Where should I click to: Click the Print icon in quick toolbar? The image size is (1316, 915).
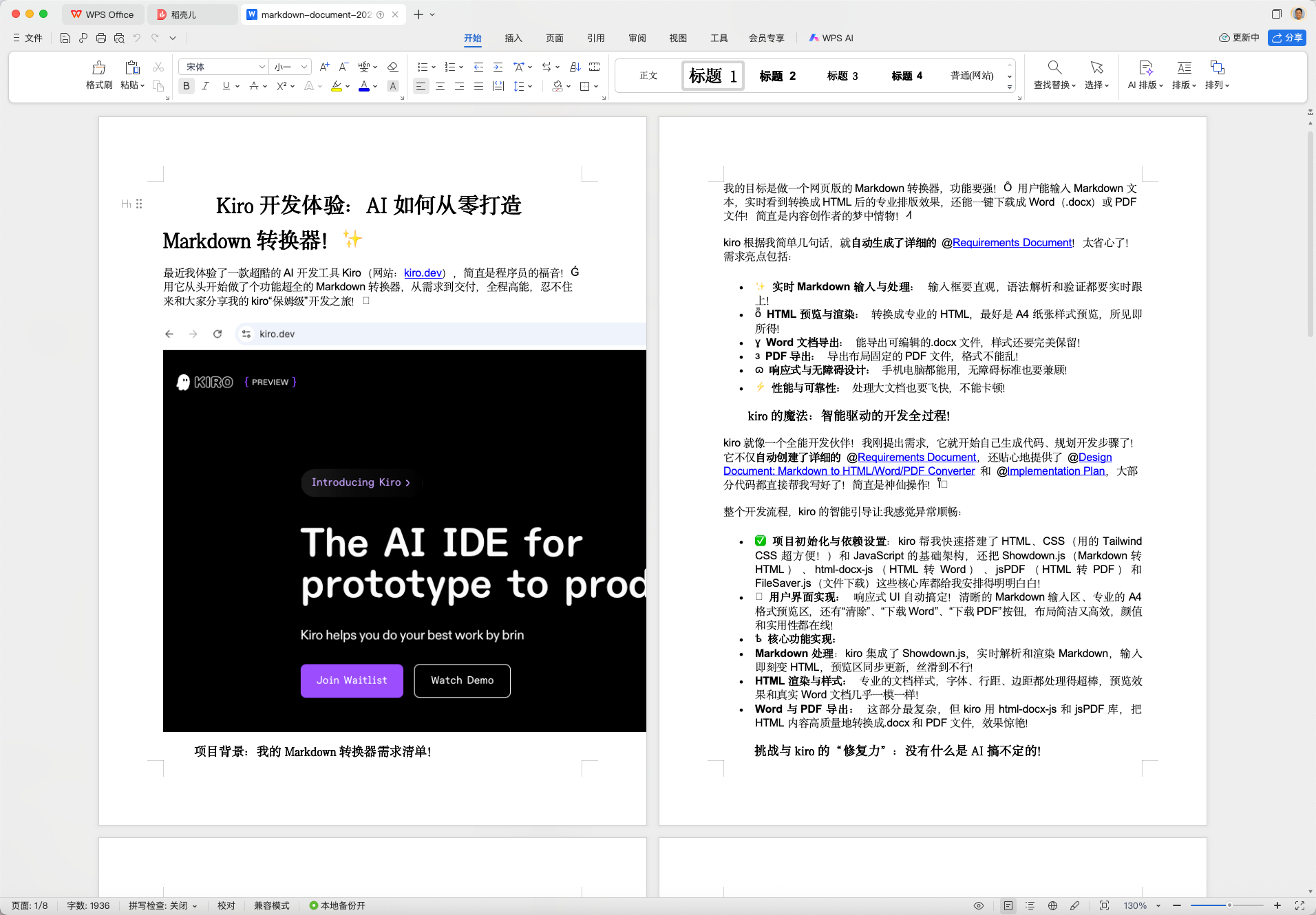[x=101, y=38]
